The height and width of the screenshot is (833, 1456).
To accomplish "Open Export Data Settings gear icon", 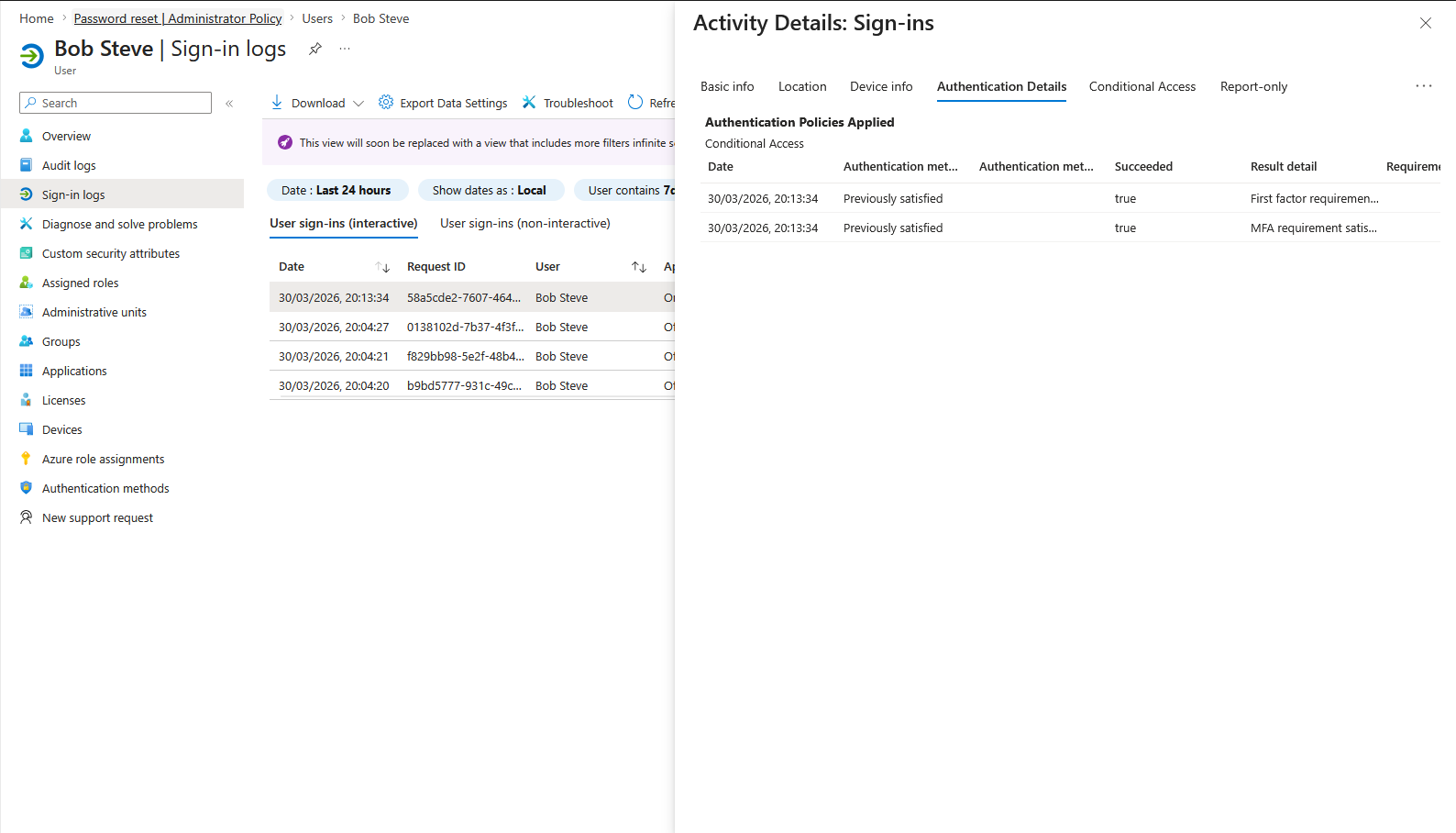I will [386, 103].
